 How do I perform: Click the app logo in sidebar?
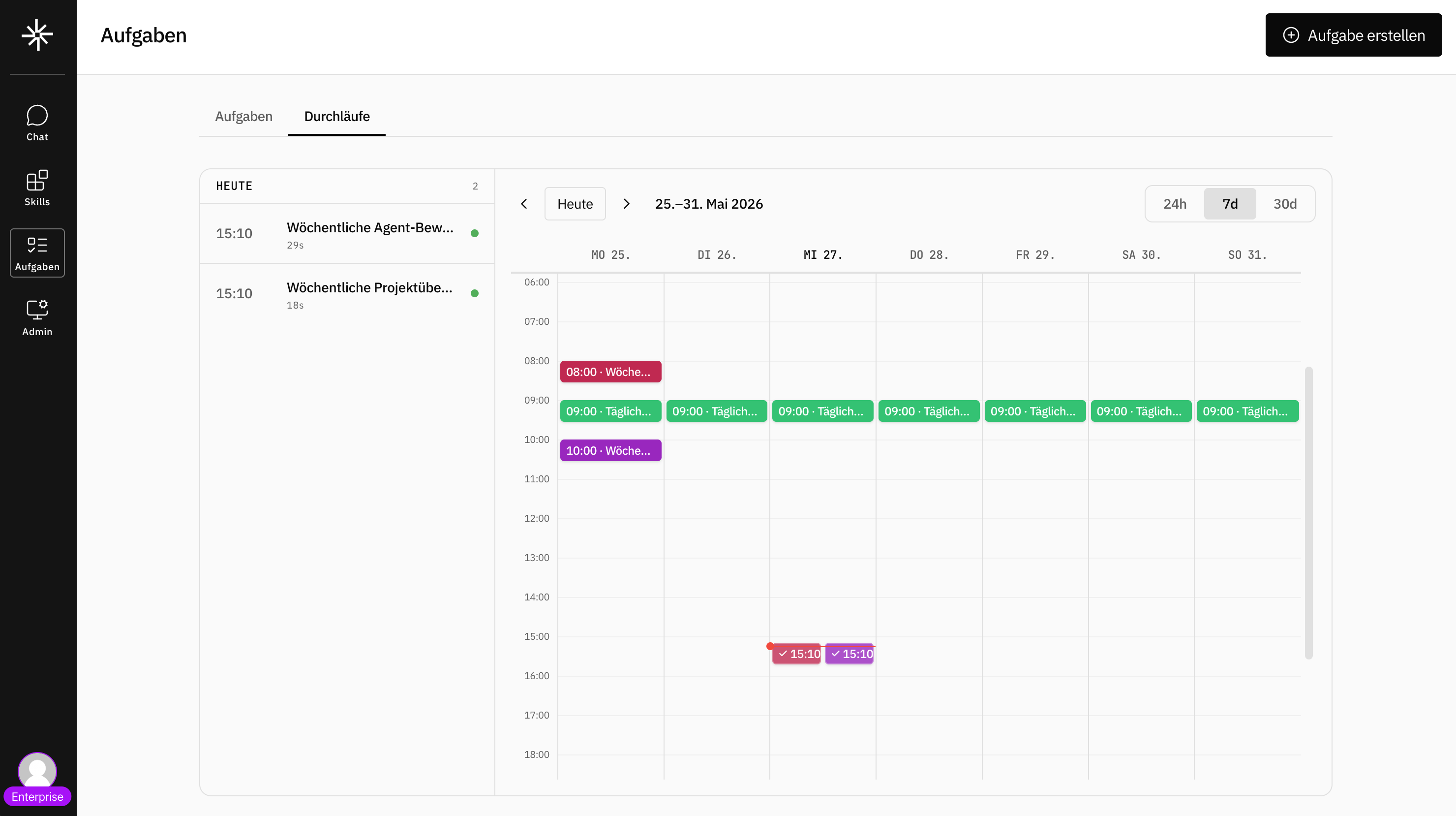pos(37,35)
